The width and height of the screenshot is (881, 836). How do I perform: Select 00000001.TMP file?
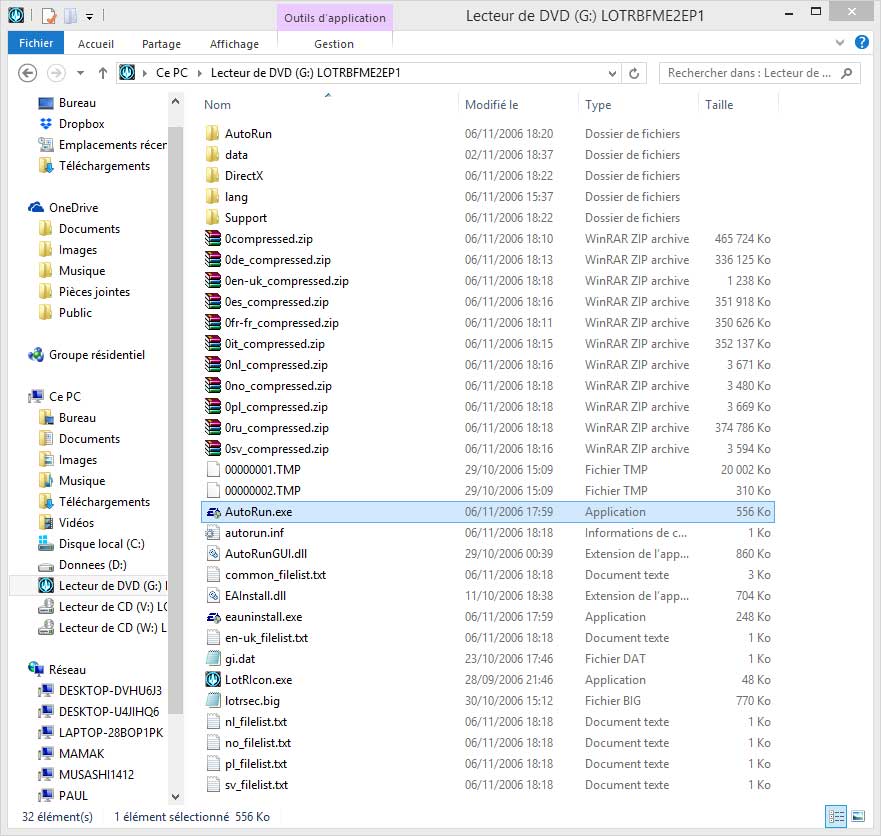coord(262,470)
